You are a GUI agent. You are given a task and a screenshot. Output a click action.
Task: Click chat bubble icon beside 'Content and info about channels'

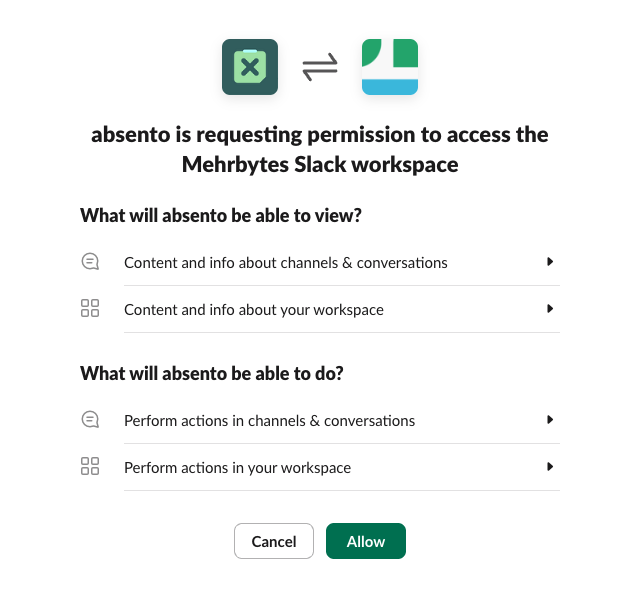coord(90,262)
